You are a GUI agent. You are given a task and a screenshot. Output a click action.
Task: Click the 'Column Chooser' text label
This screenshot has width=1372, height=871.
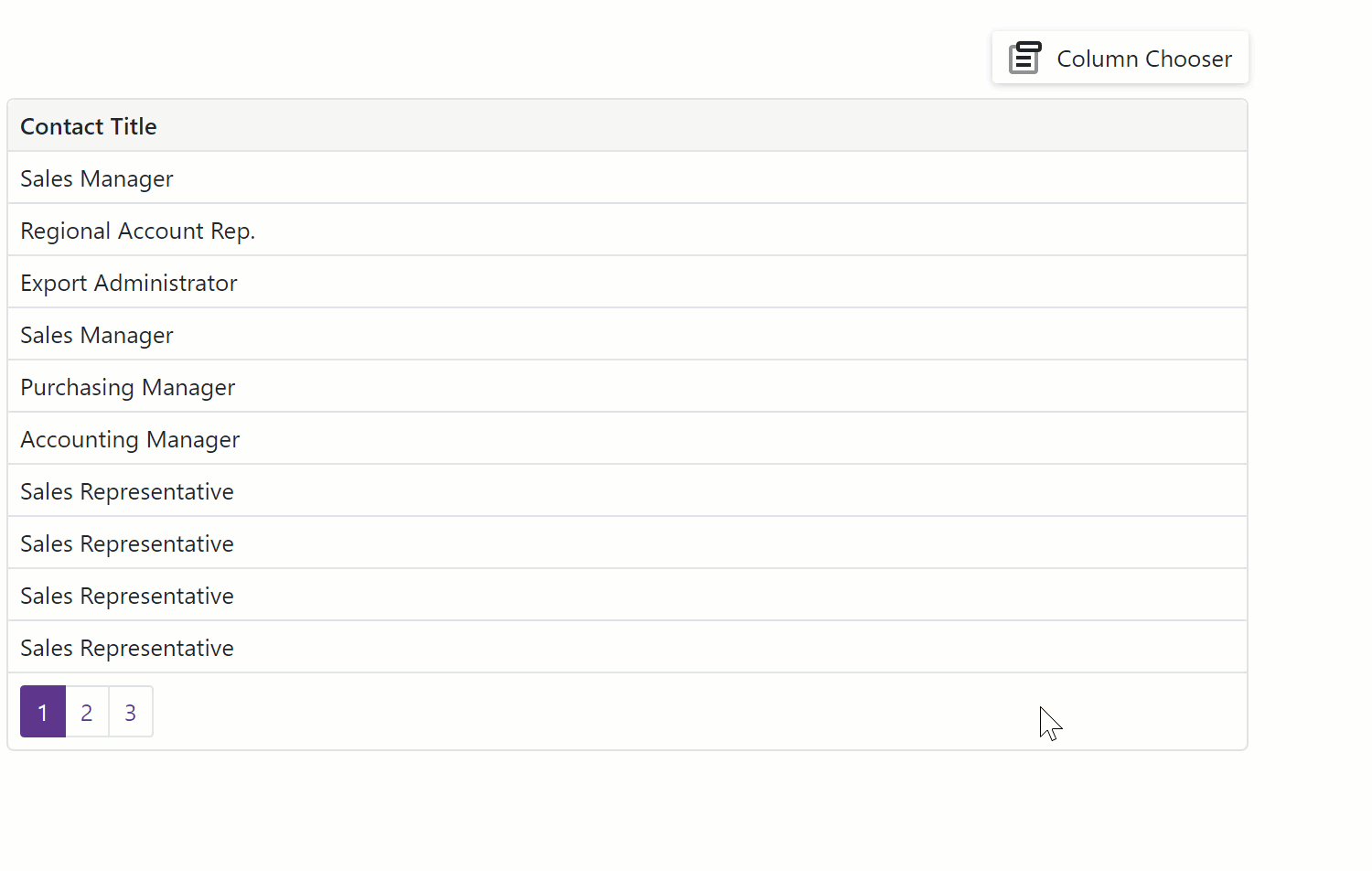(1144, 59)
